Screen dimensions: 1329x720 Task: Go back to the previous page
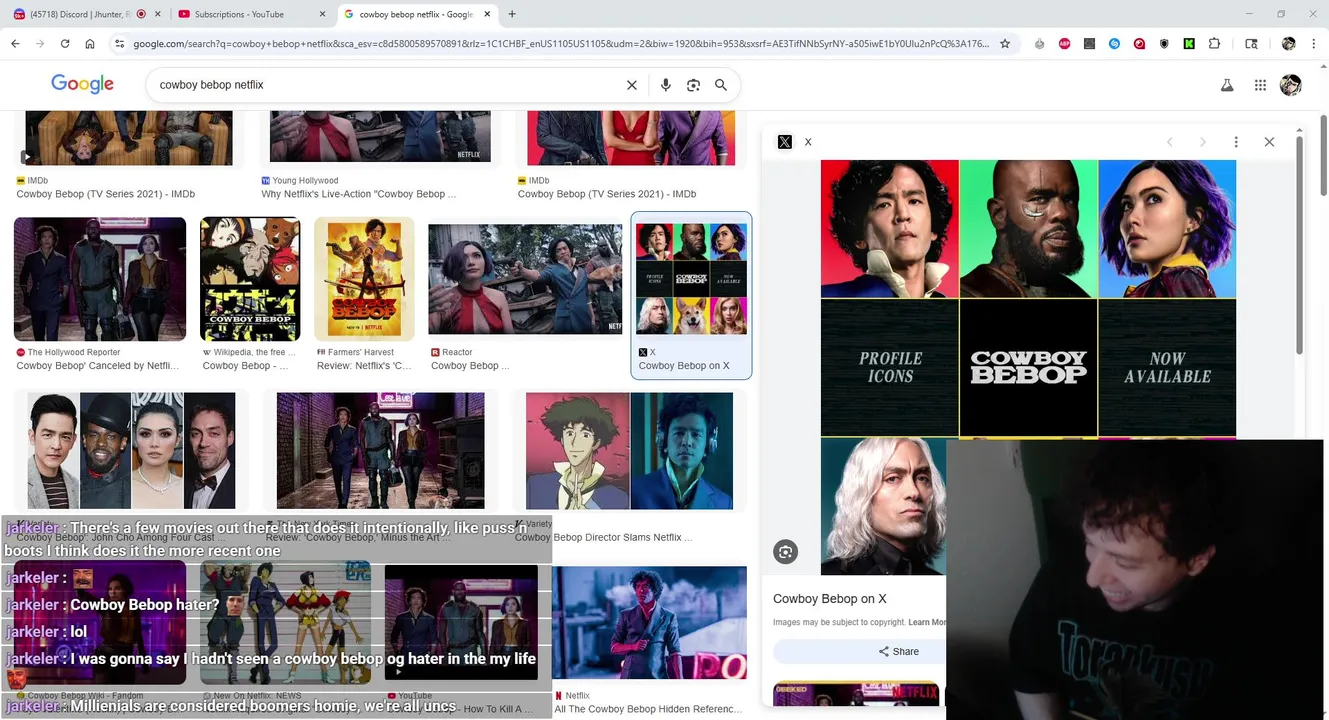point(15,44)
